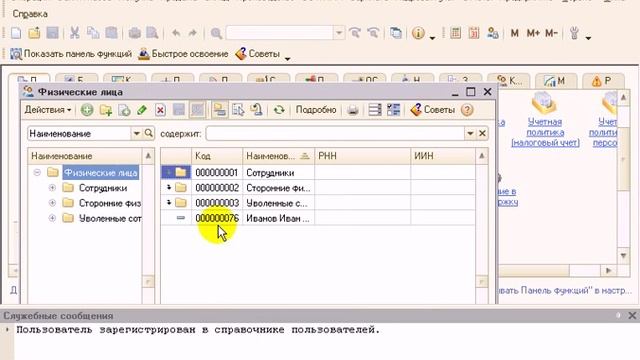Select the Уволенные с... table row
This screenshot has width=640, height=360.
click(318, 203)
